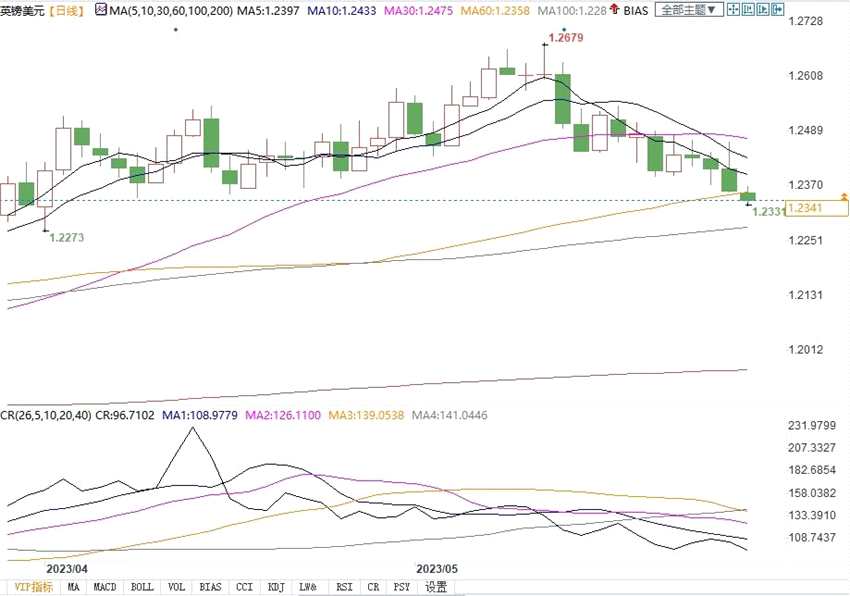
Task: Click the 231.9799 CR axis label
Action: click(x=812, y=426)
